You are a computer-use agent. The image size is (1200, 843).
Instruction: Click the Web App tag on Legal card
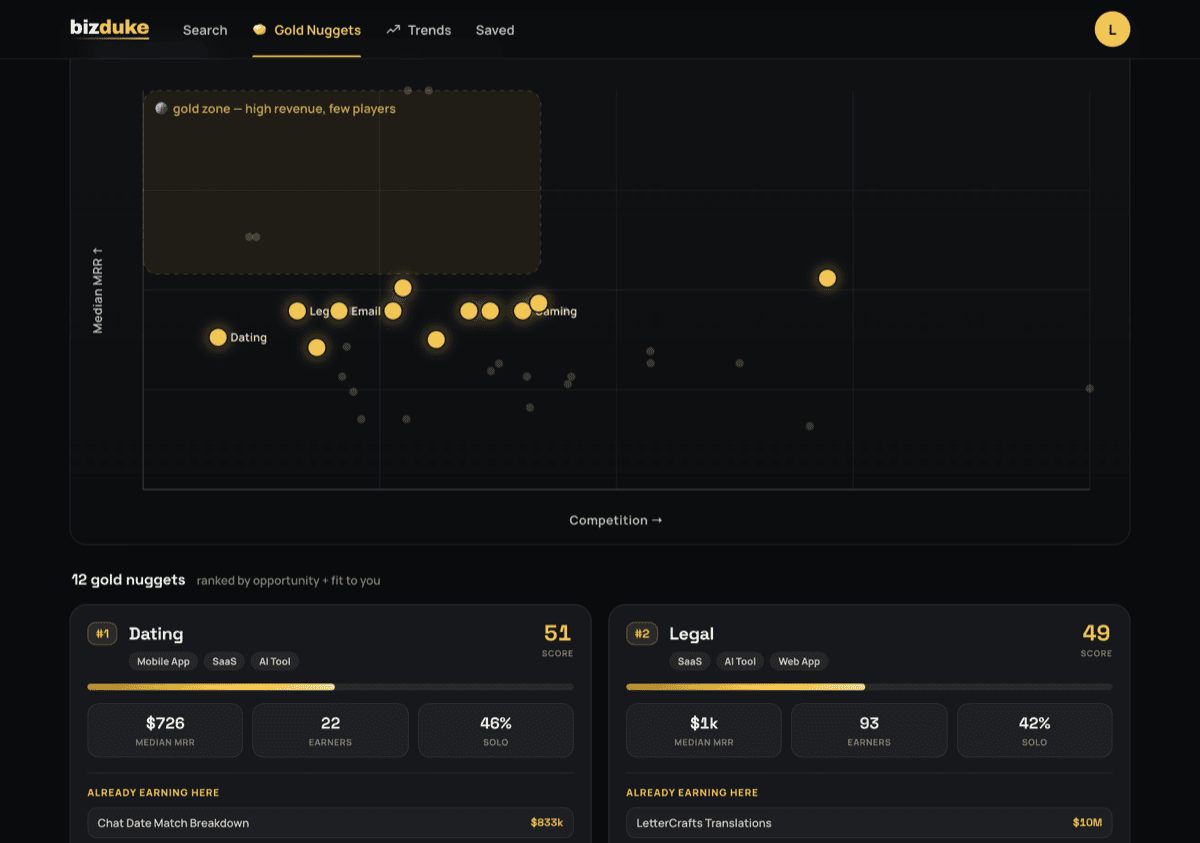[799, 661]
